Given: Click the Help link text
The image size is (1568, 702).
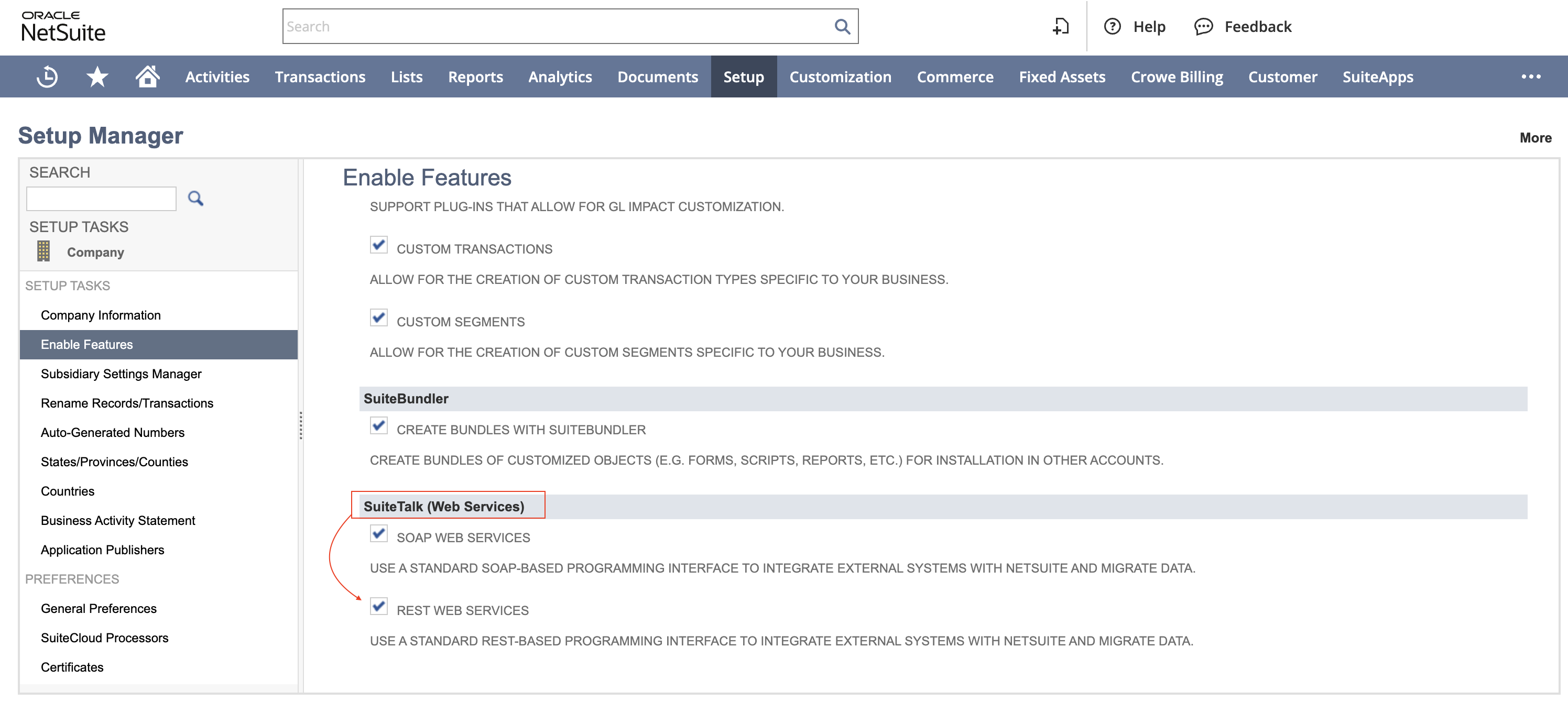Looking at the screenshot, I should pyautogui.click(x=1149, y=26).
